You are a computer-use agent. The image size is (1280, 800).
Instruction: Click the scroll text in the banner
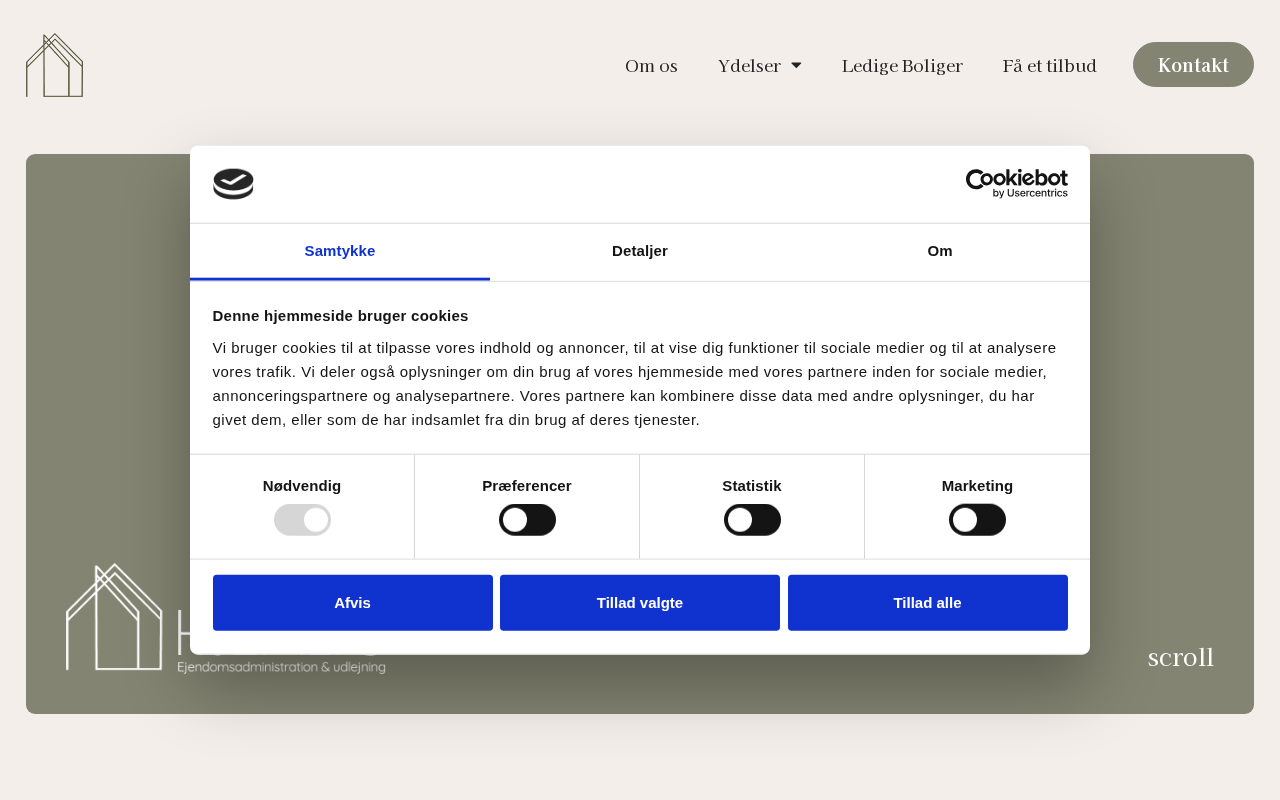point(1180,658)
